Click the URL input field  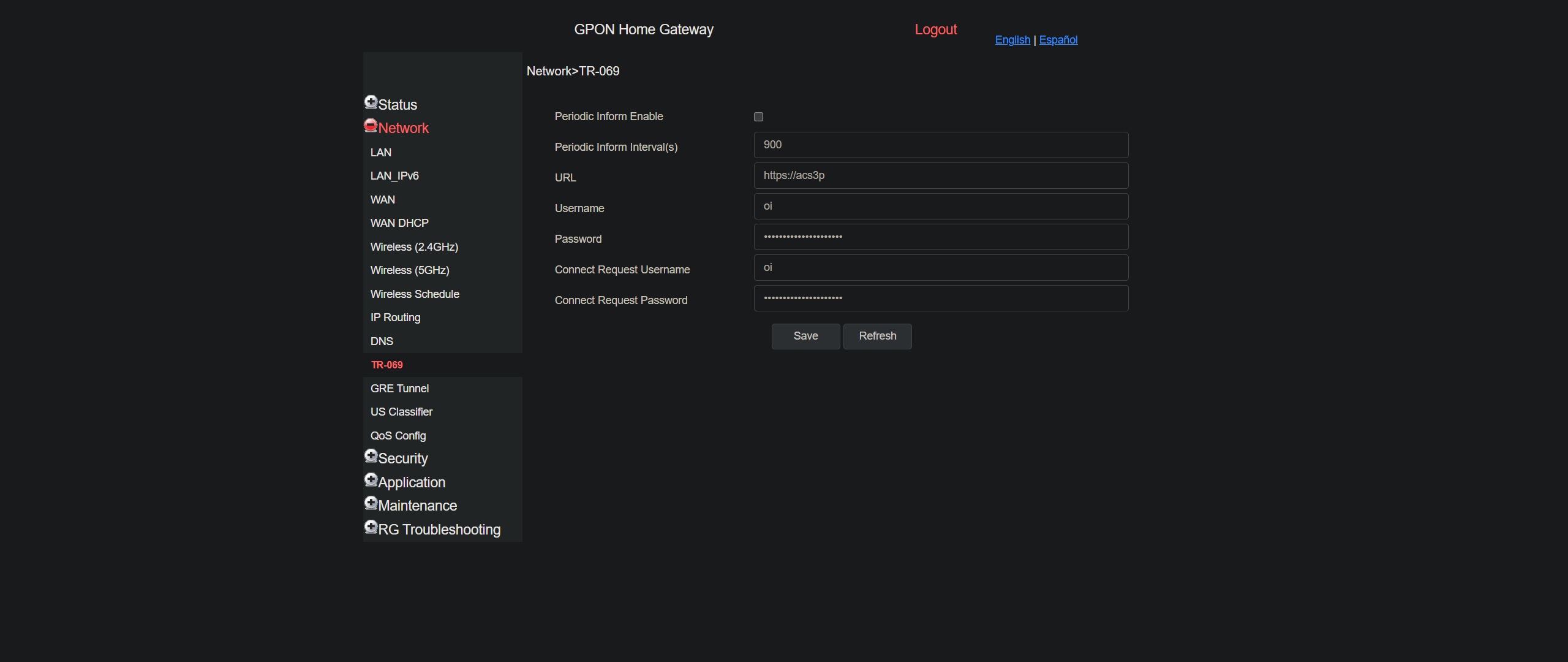(x=940, y=175)
